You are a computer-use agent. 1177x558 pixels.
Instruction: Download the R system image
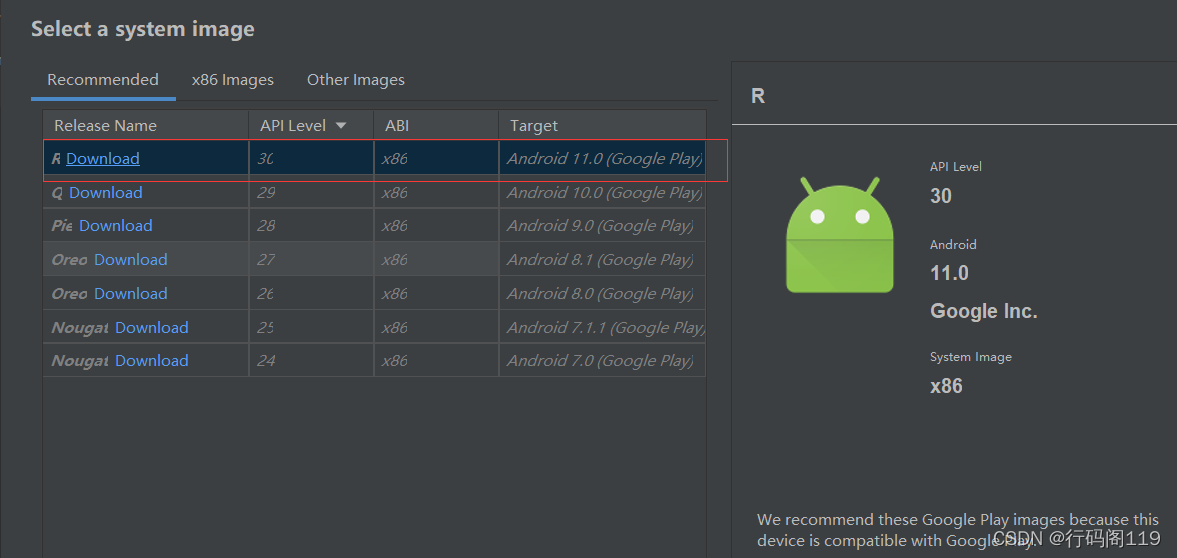tap(103, 158)
